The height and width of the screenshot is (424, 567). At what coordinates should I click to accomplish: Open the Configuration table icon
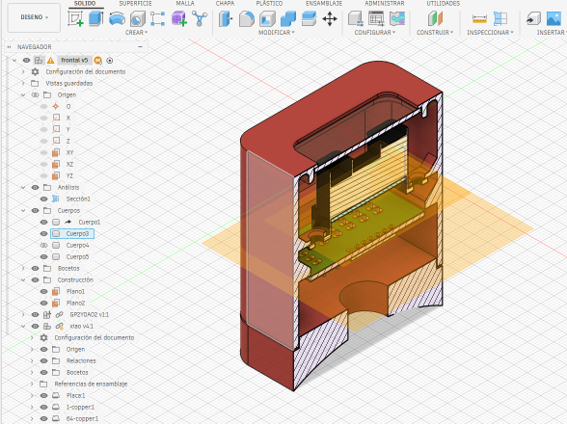click(x=376, y=19)
